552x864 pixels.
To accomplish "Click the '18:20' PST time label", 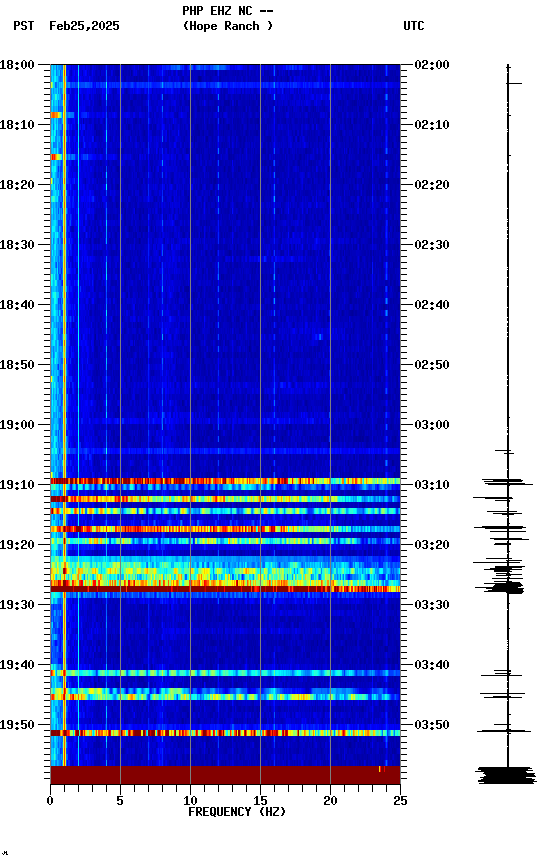I will (17, 185).
